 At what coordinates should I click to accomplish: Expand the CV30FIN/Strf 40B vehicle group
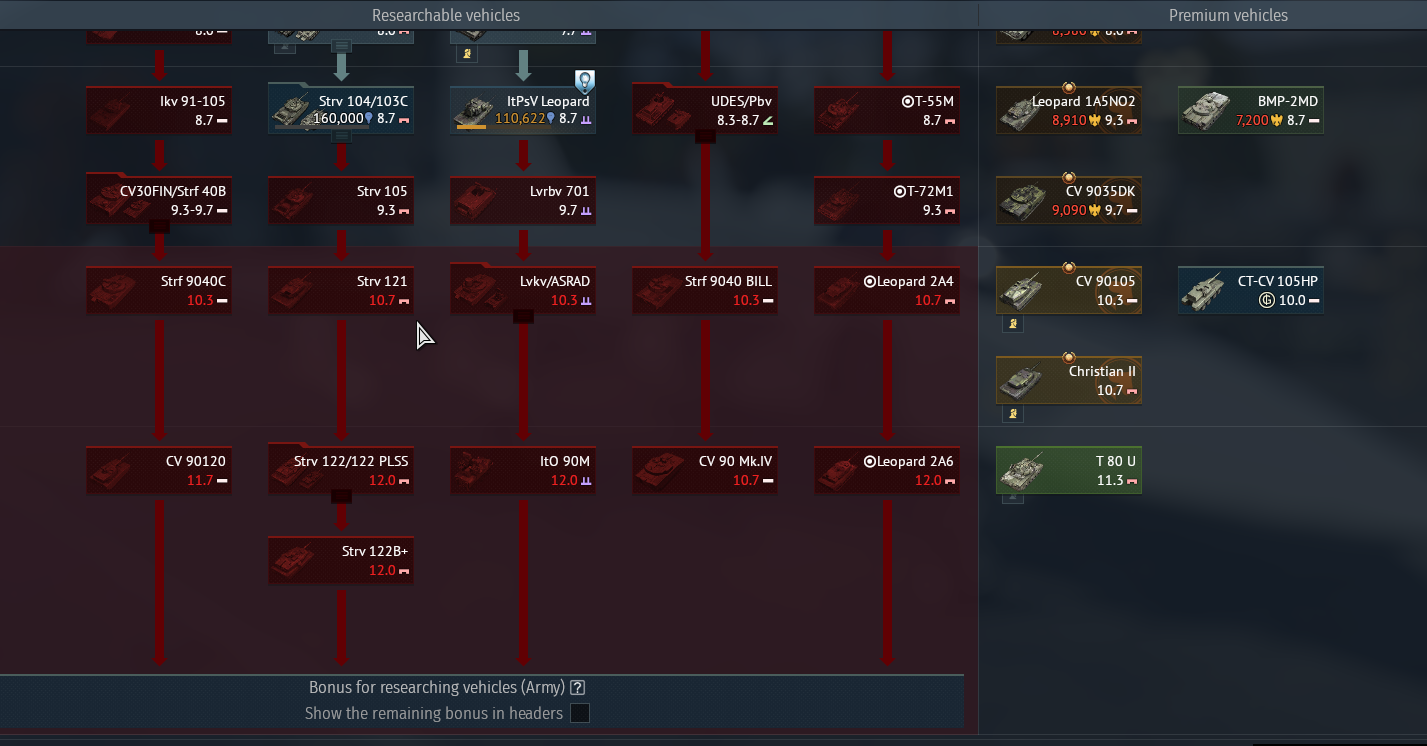(159, 199)
